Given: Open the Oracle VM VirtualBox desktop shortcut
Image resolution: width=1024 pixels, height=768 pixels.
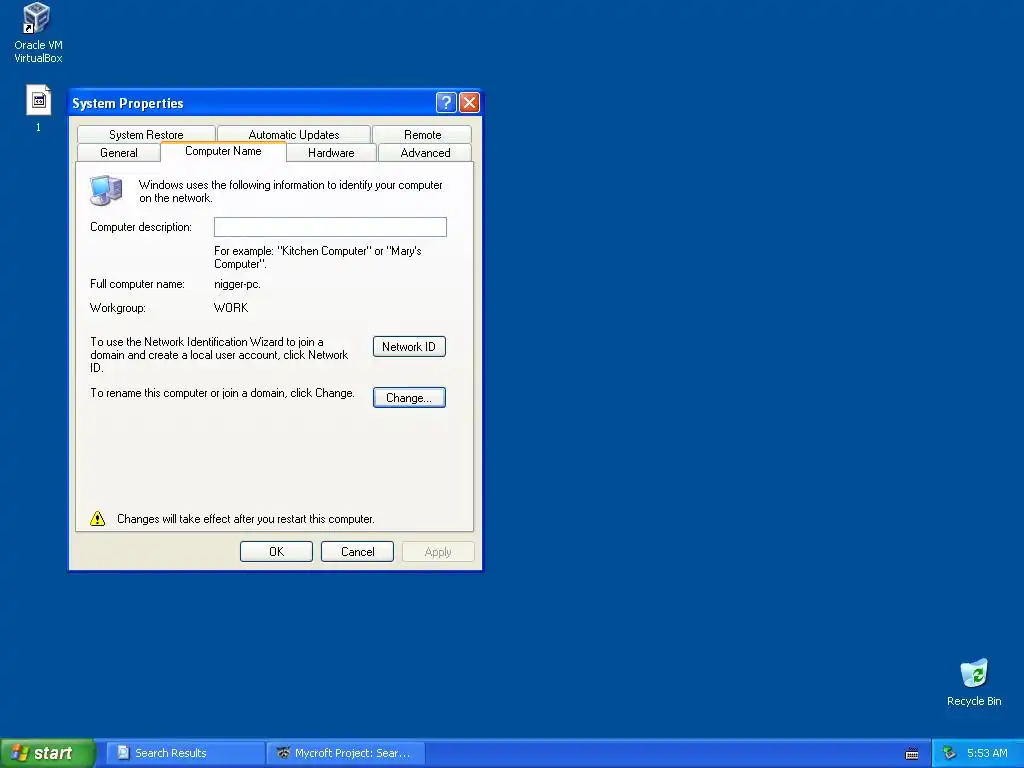Looking at the screenshot, I should coord(38,33).
